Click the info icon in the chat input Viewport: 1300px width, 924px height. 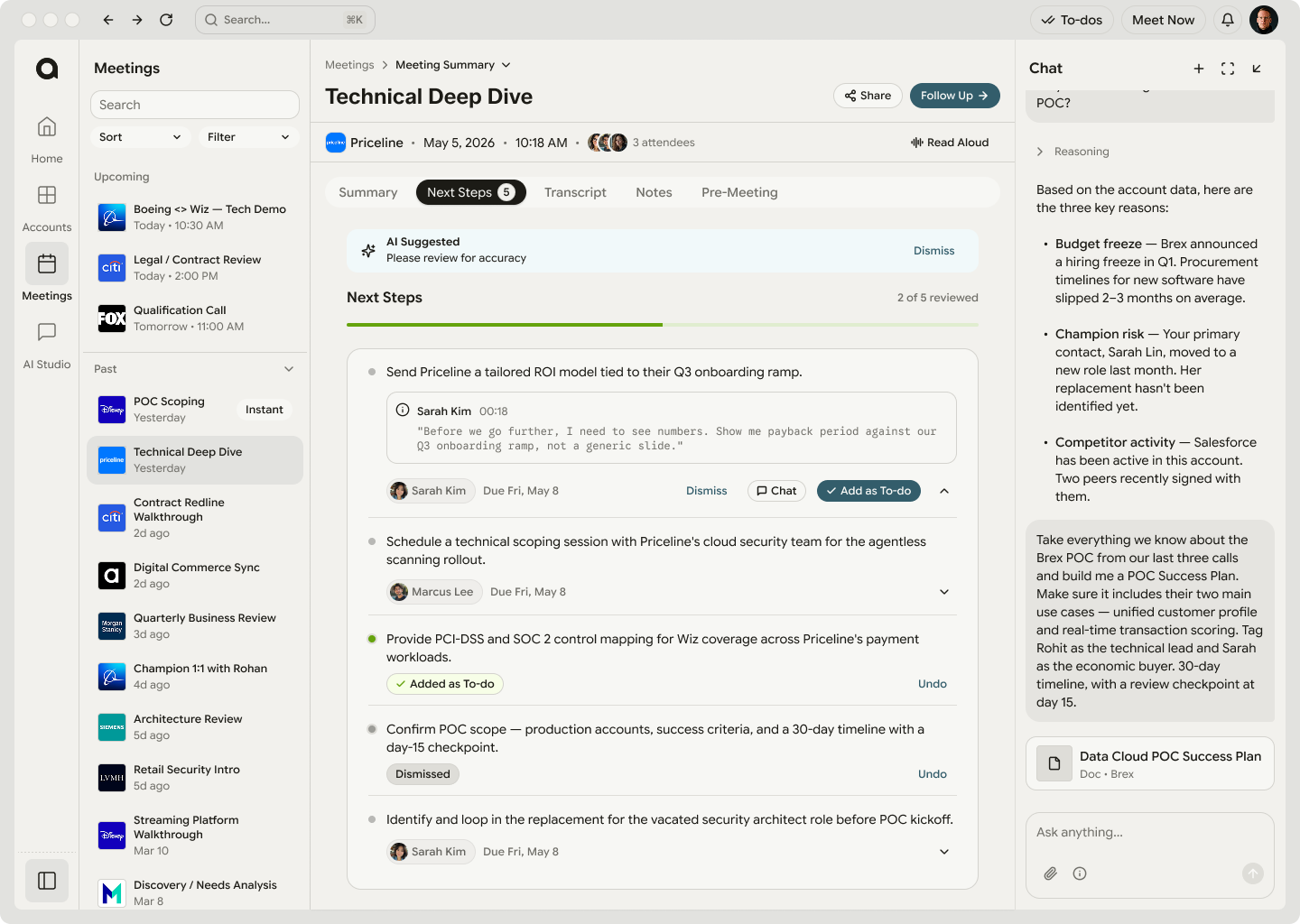[x=1080, y=873]
